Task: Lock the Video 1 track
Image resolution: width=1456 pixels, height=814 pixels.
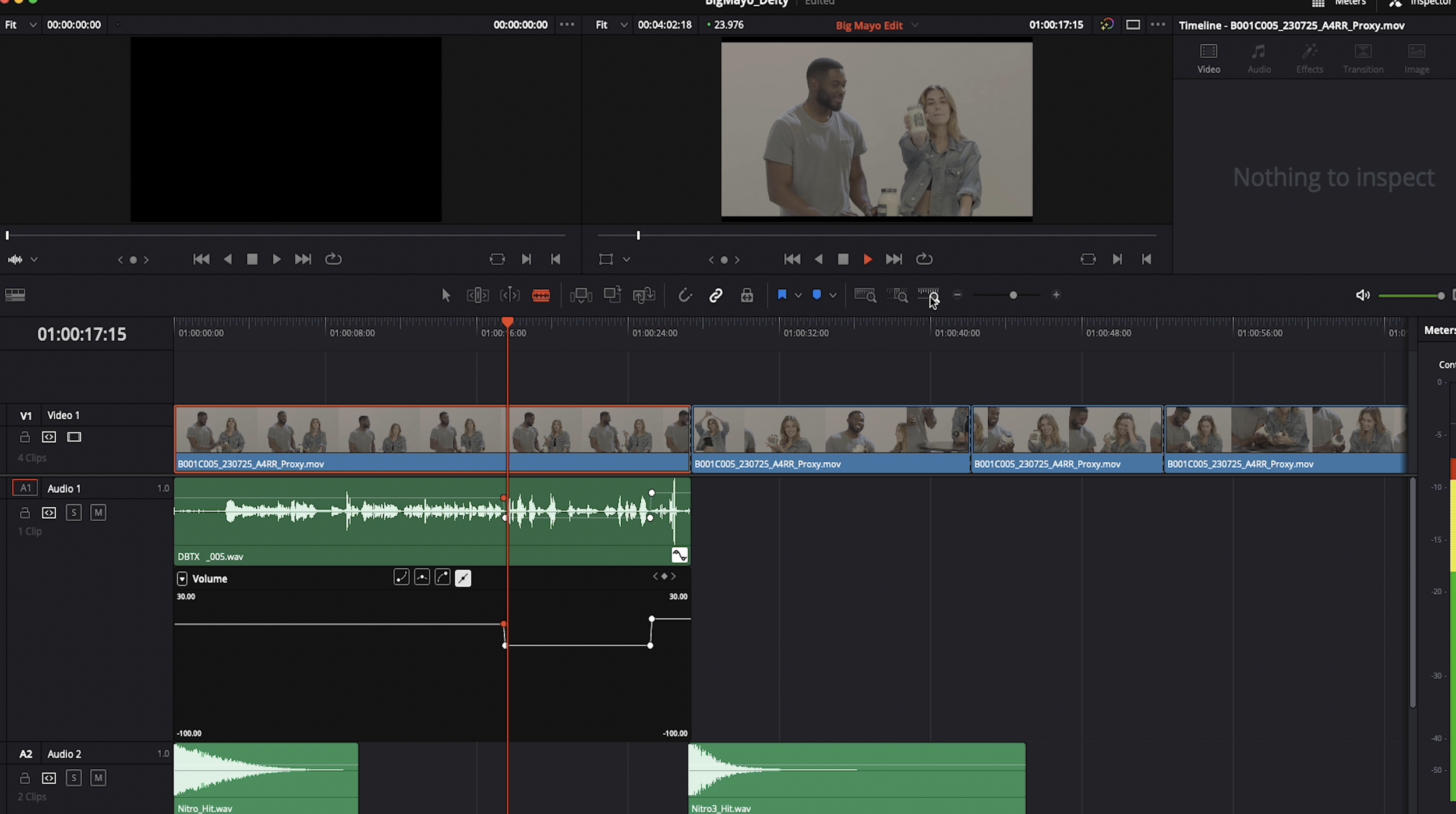Action: 24,437
